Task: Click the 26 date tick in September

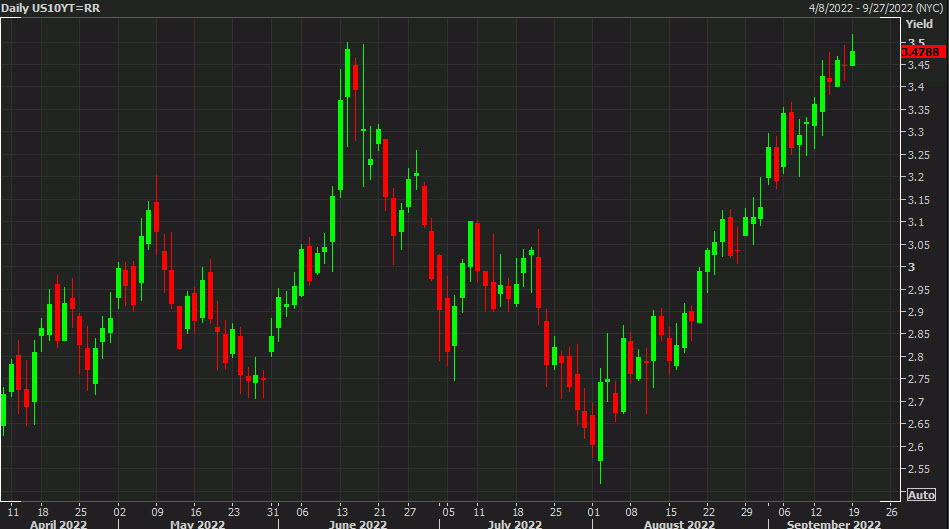Action: click(x=889, y=508)
